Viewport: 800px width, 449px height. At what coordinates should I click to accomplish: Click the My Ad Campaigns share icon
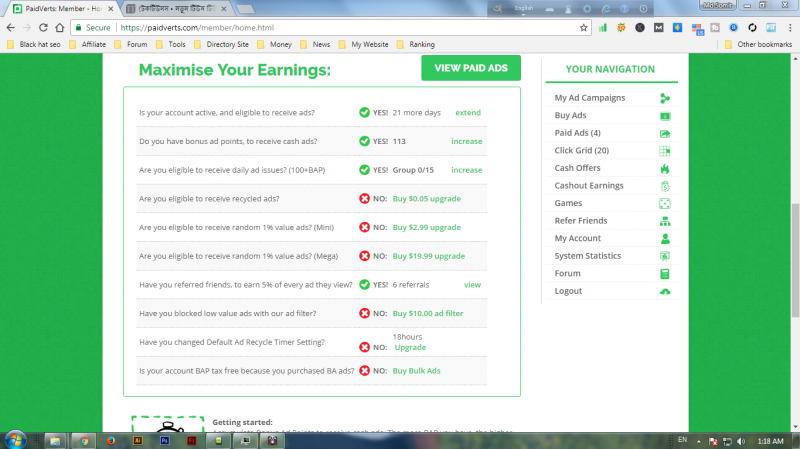coord(665,98)
